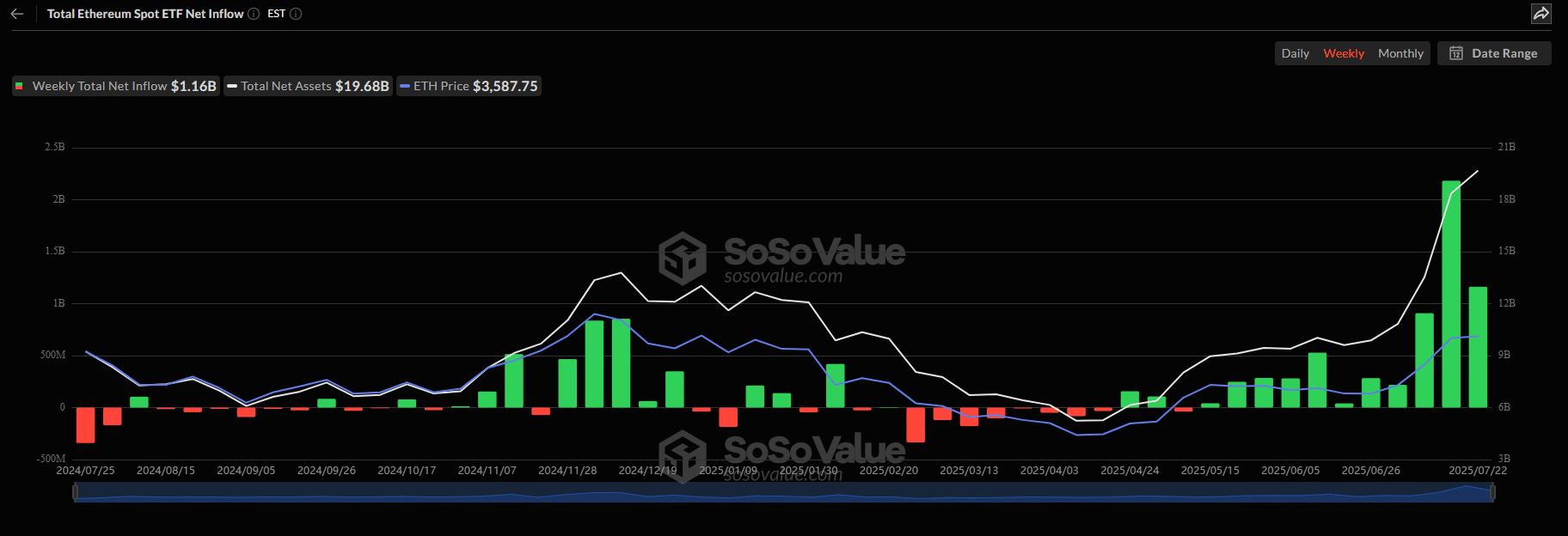Toggle the Total Net Assets legend entry
The width and height of the screenshot is (1568, 536).
click(x=309, y=86)
